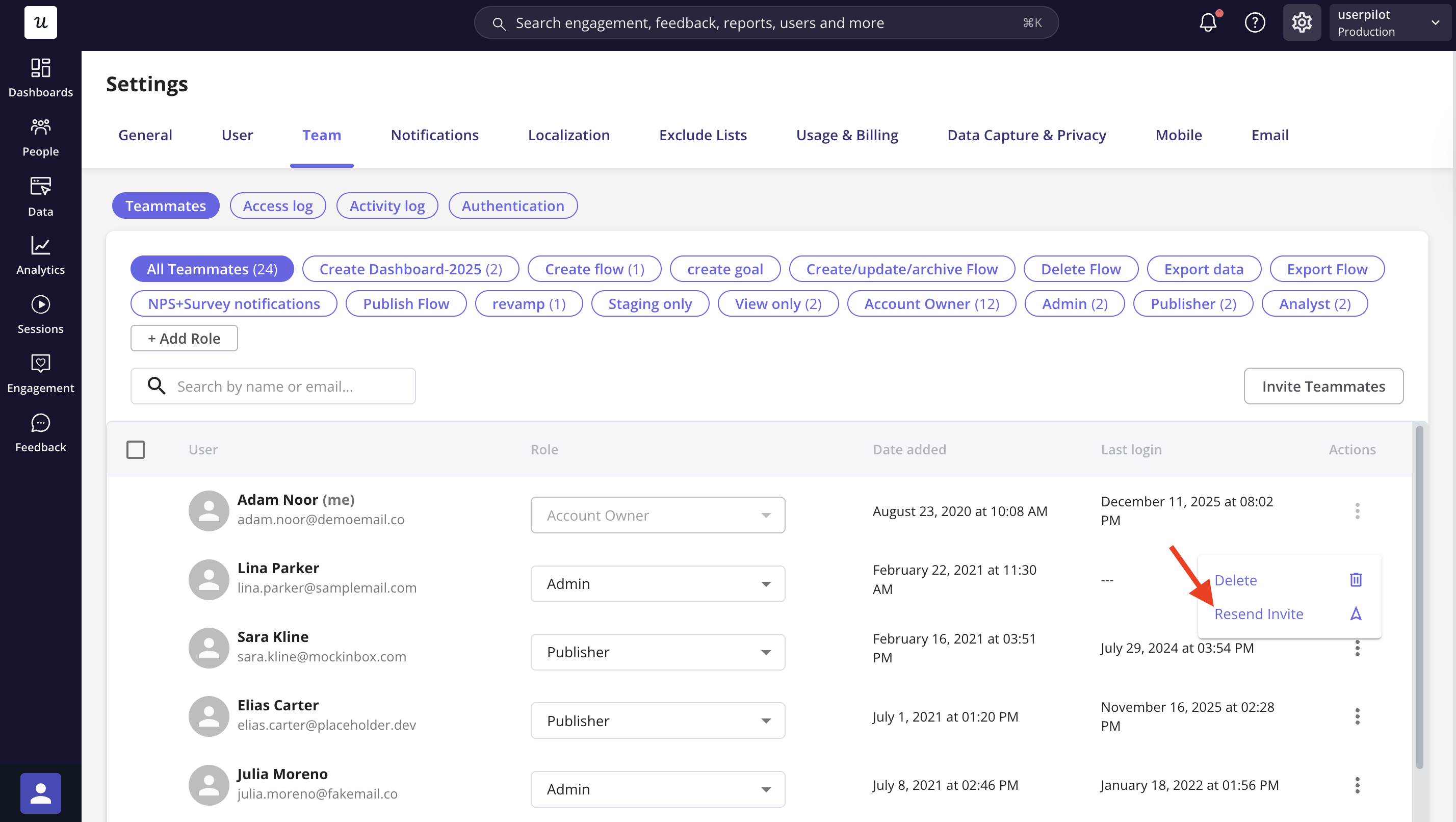Focus the search by name or email field
Viewport: 1456px width, 822px height.
pyautogui.click(x=273, y=386)
